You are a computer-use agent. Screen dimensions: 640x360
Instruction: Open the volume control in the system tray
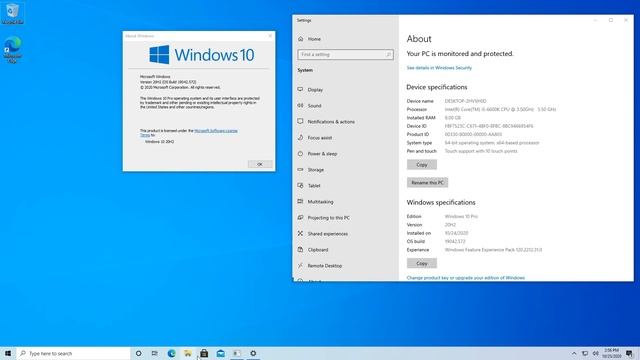click(x=596, y=353)
